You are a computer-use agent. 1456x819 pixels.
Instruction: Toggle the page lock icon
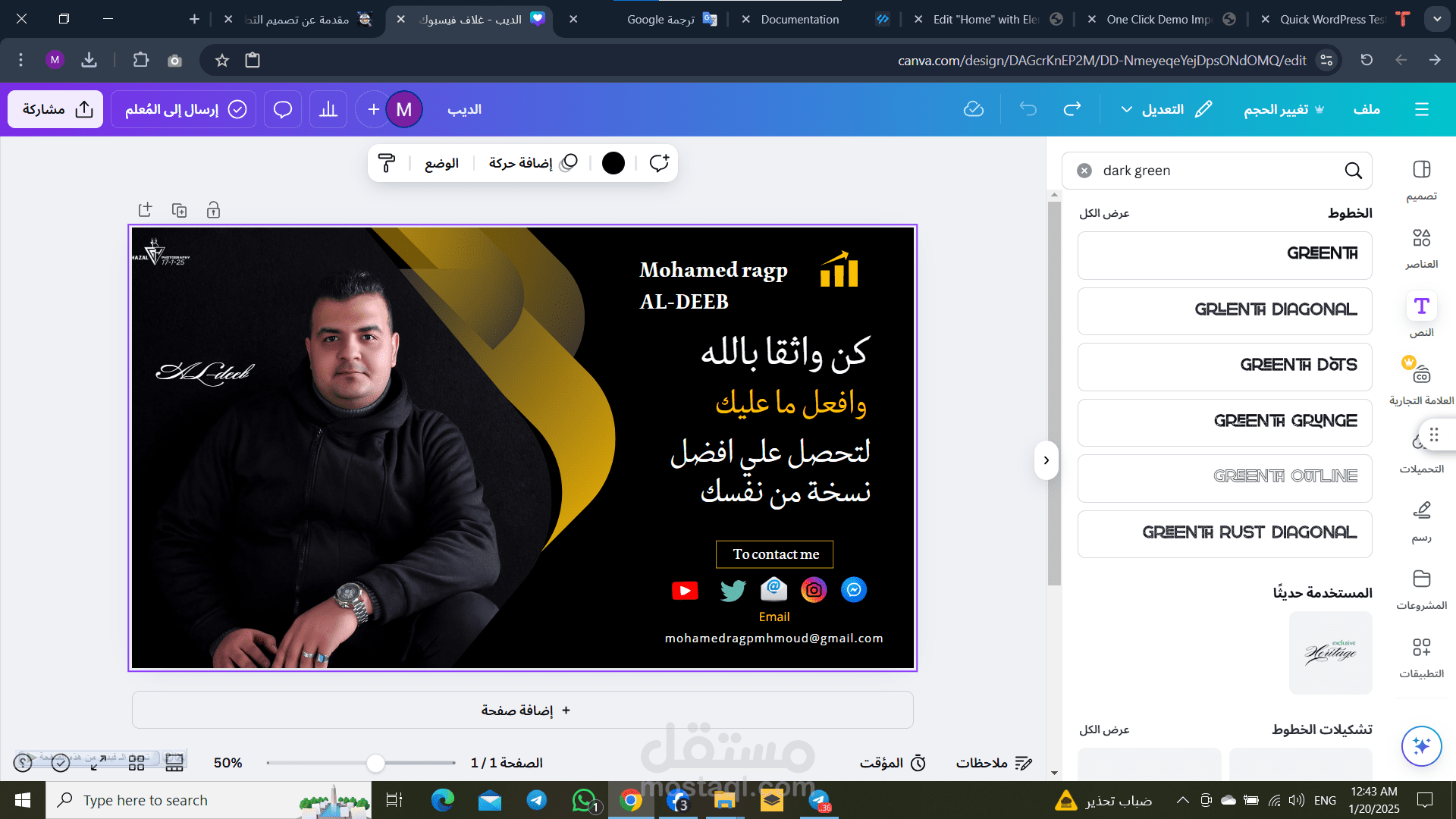(x=214, y=210)
